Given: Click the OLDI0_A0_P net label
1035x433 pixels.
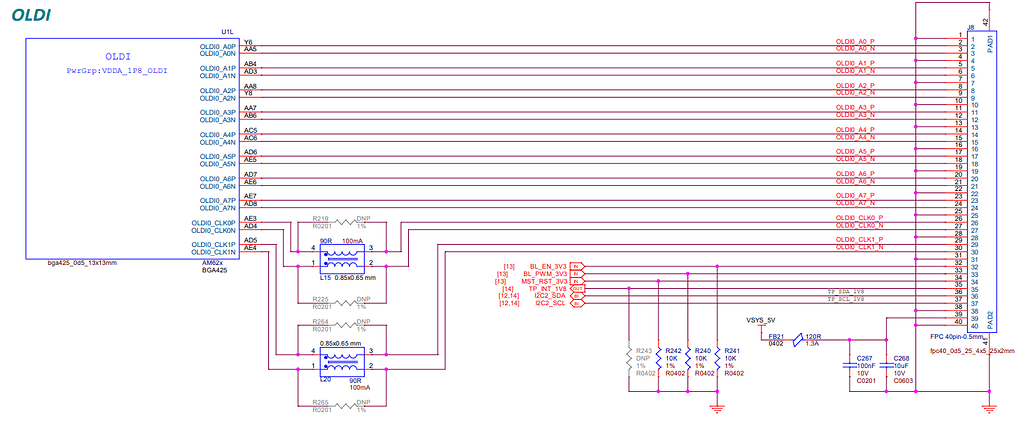Looking at the screenshot, I should (855, 41).
